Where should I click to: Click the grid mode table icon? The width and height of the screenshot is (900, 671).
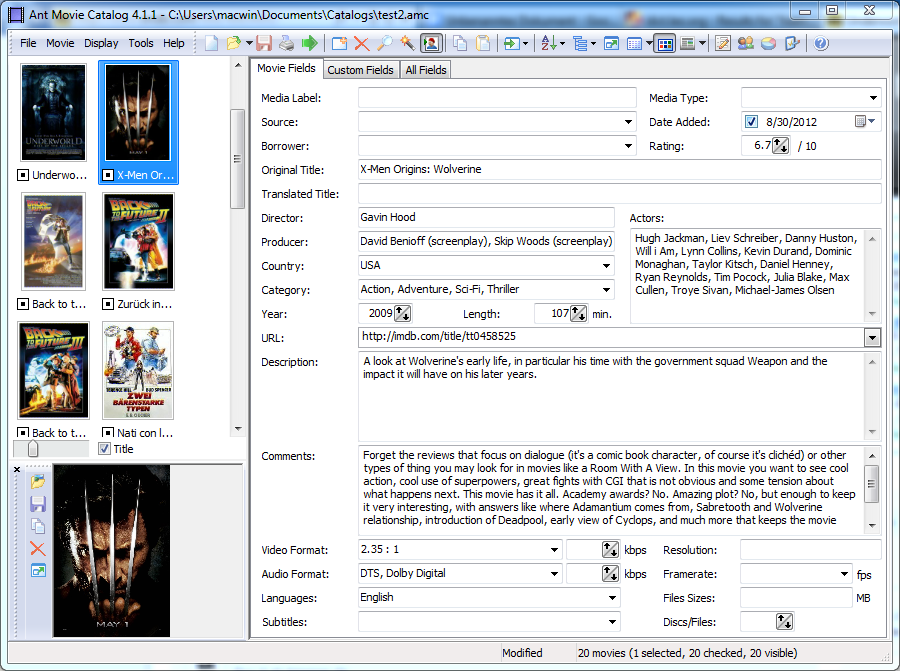coord(634,44)
